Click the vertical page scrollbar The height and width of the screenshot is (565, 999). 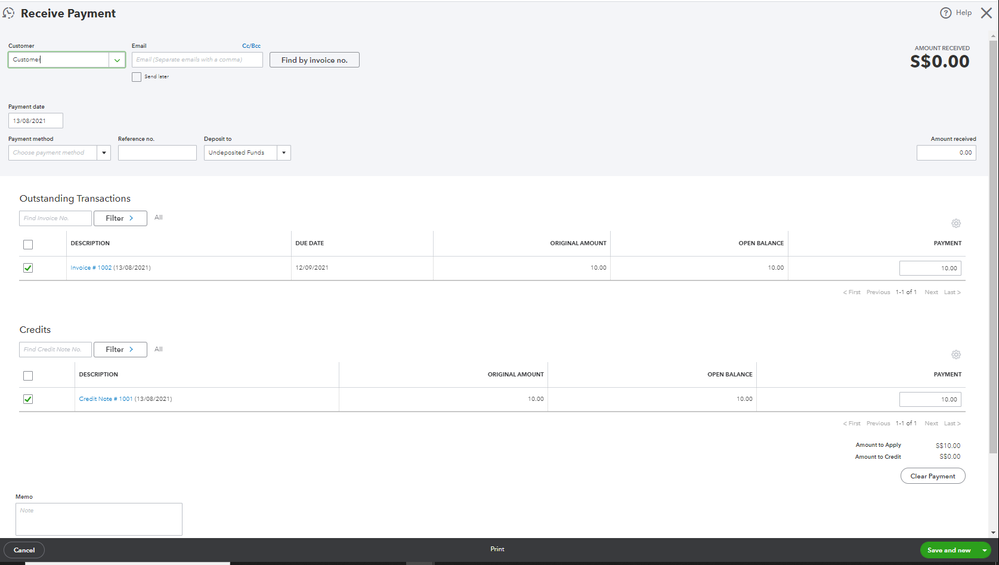[x=993, y=245]
